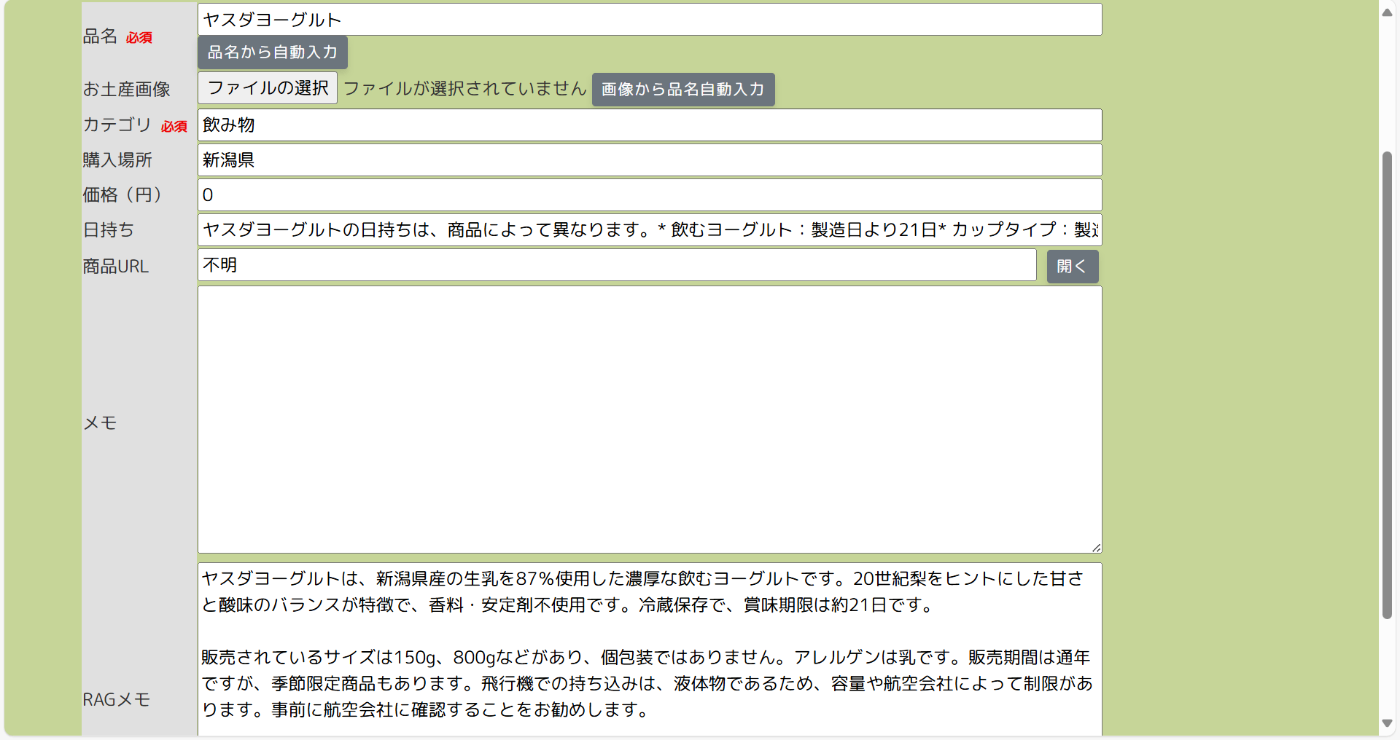Viewport: 1400px width, 740px height.
Task: Click the メモ textarea resize handle
Action: [1096, 548]
